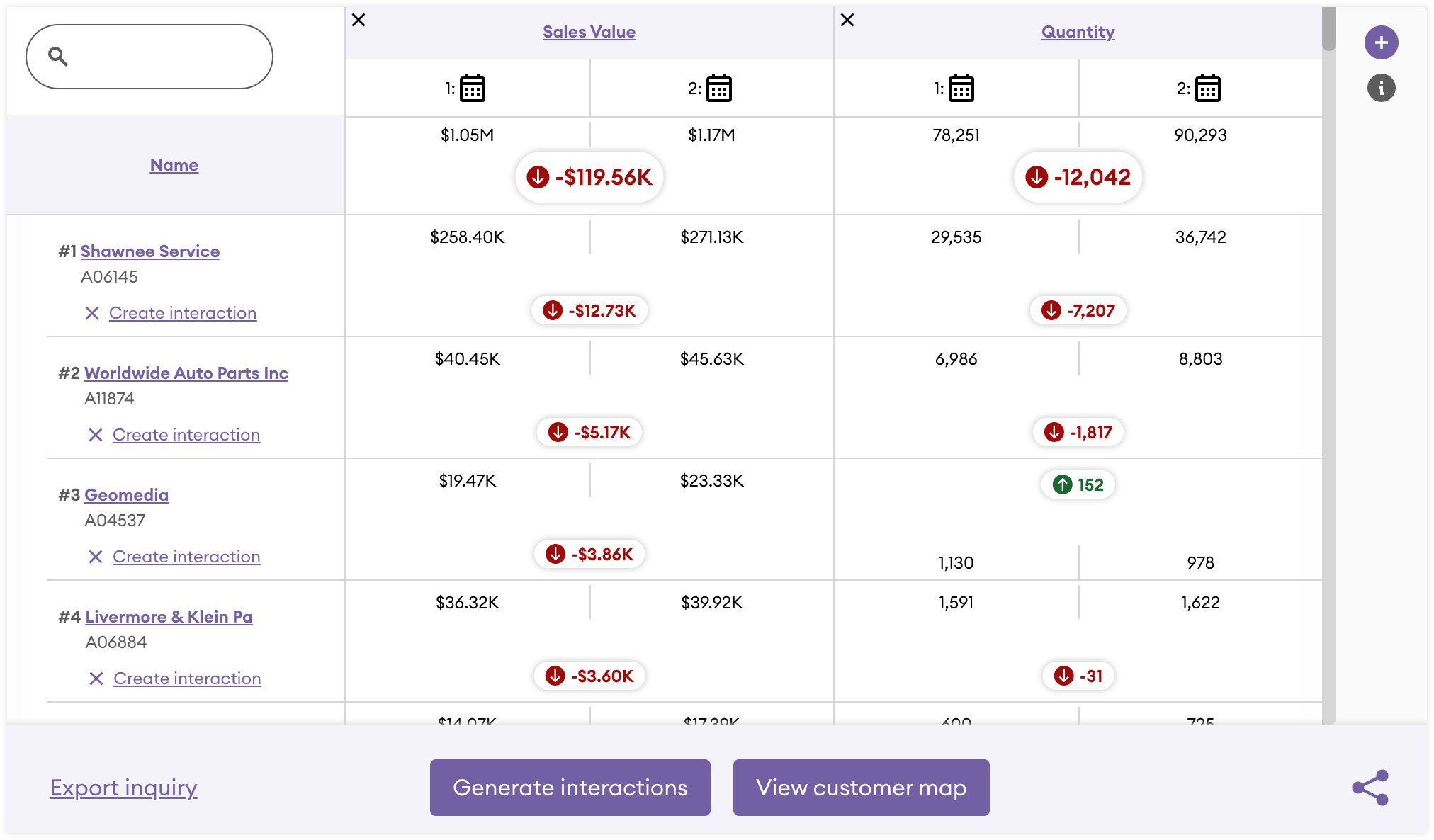
Task: Sort by Name column header
Action: pyautogui.click(x=174, y=165)
